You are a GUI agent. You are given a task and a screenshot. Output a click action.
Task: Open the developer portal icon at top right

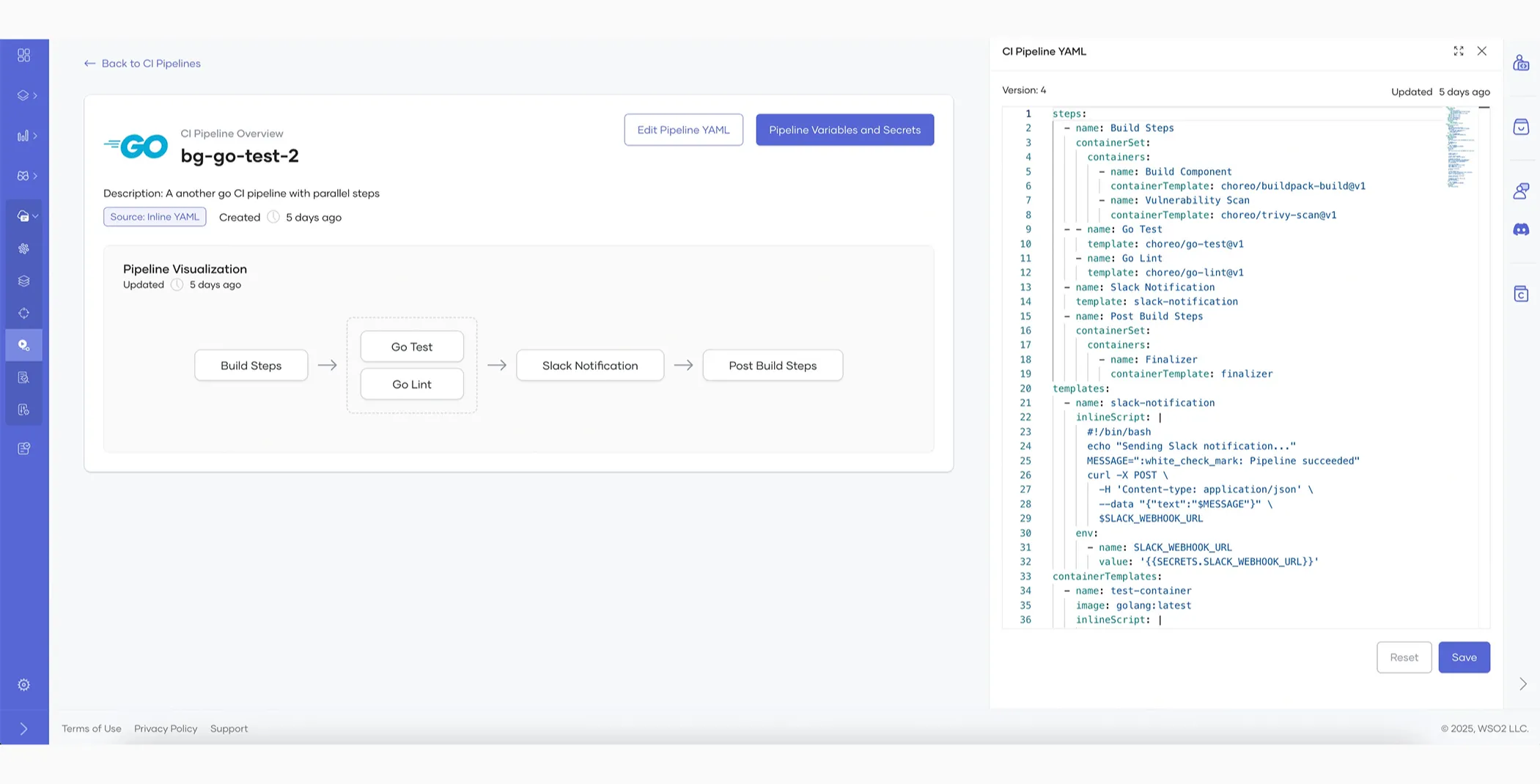pos(1521,63)
